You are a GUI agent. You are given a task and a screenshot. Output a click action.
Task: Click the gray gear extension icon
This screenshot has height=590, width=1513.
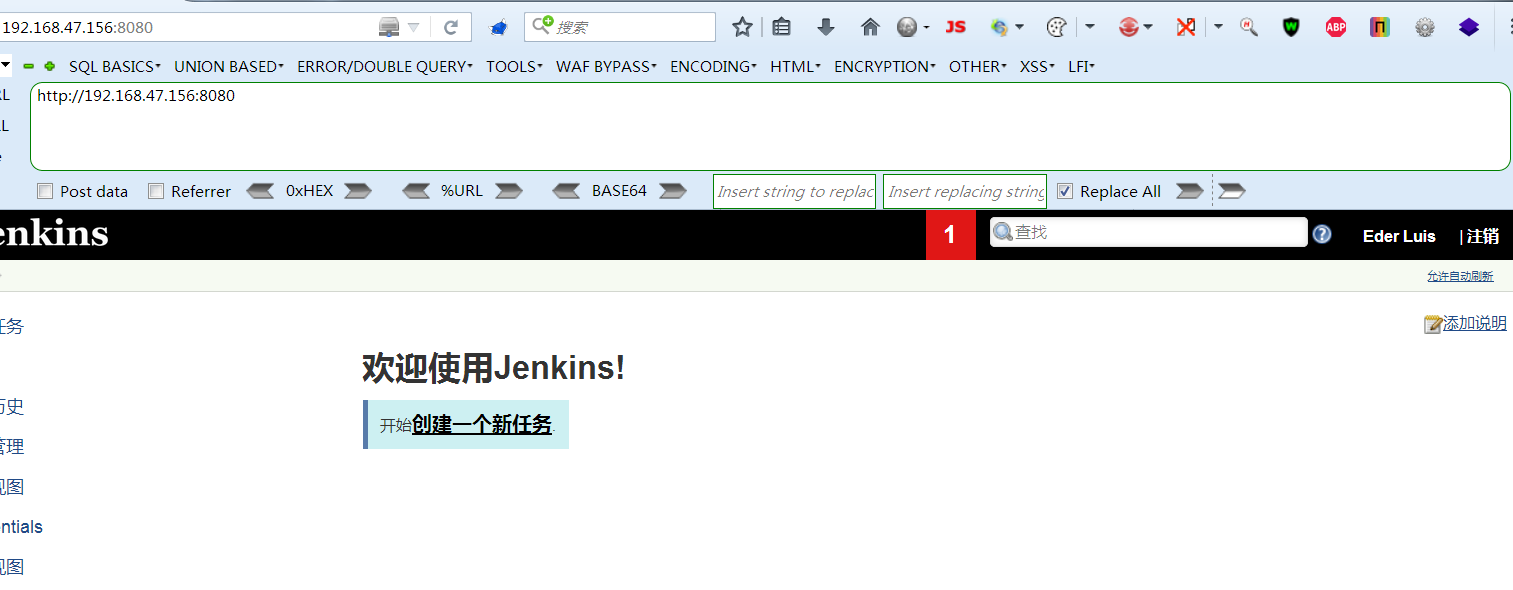click(1425, 28)
